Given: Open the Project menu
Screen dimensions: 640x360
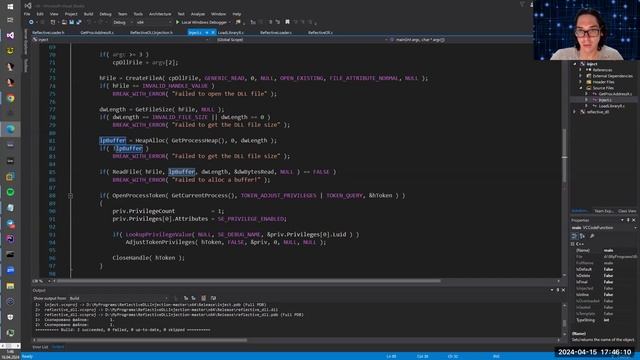Looking at the screenshot, I should [71, 14].
